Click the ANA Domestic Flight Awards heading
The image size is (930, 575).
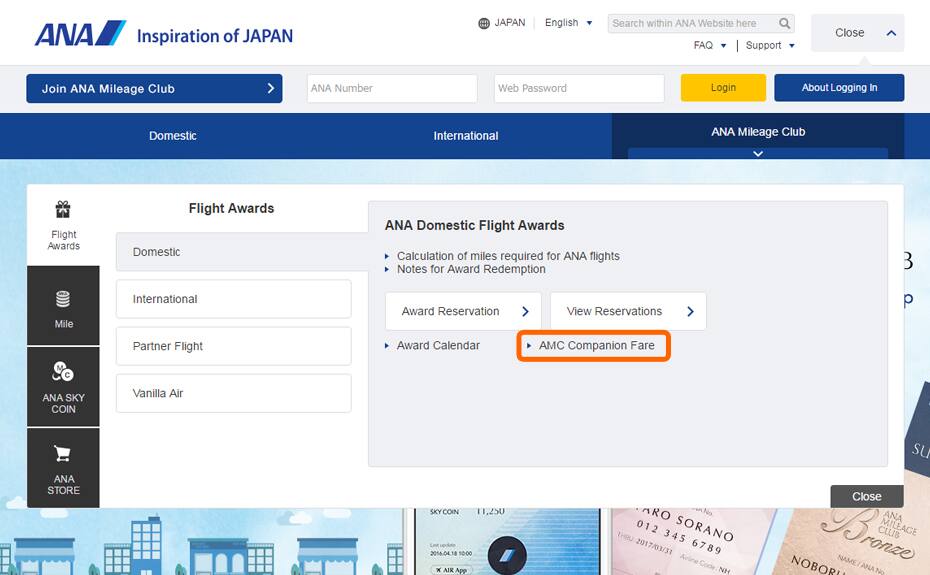(x=474, y=225)
